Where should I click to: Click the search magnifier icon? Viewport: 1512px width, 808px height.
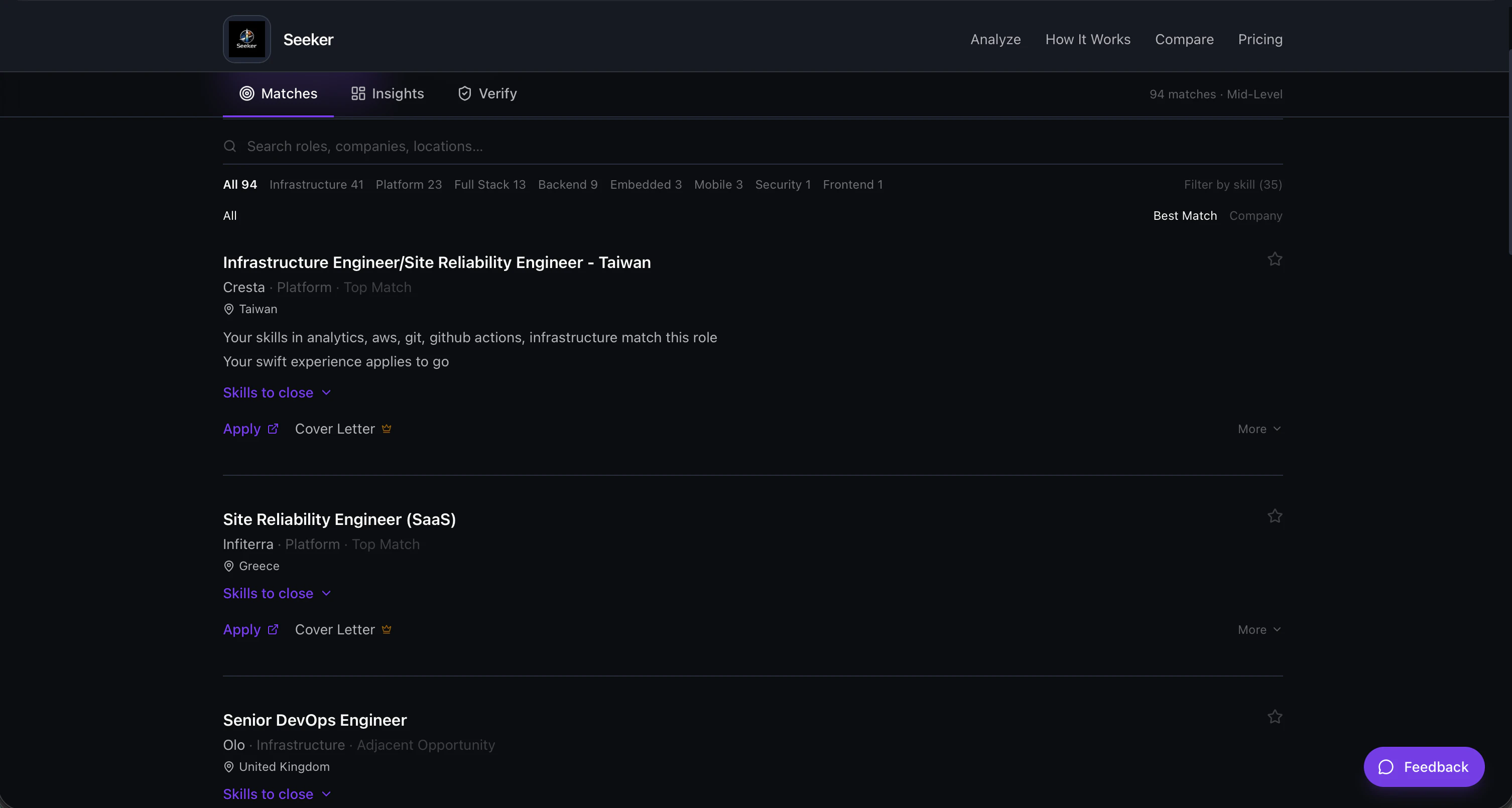(230, 146)
